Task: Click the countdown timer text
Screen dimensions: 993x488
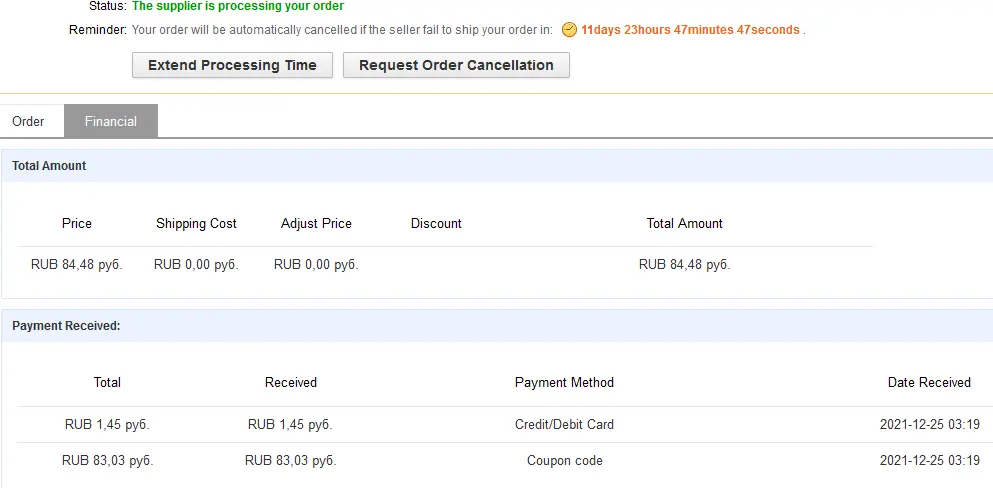Action: [x=690, y=30]
